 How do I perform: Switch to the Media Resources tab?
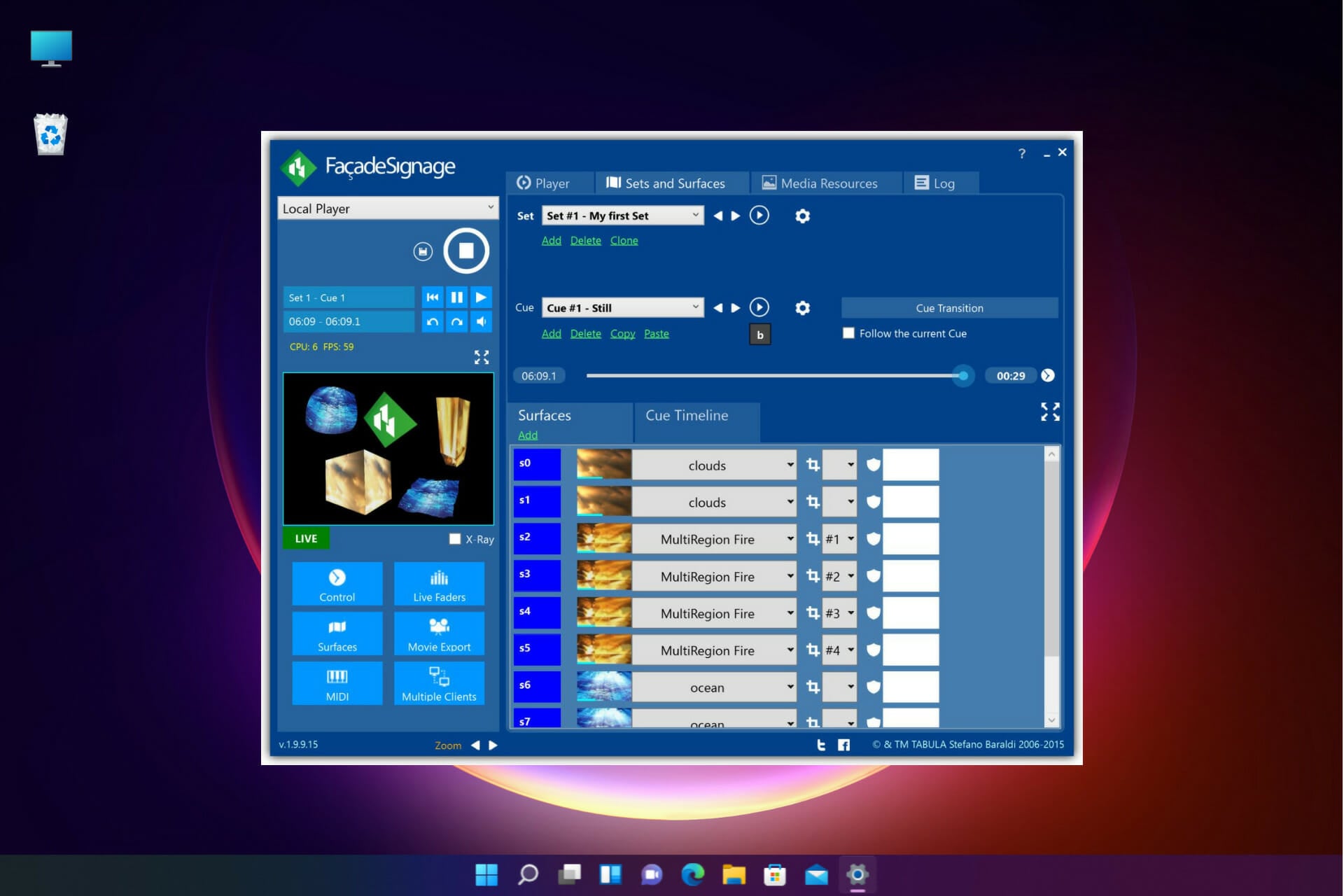click(820, 183)
